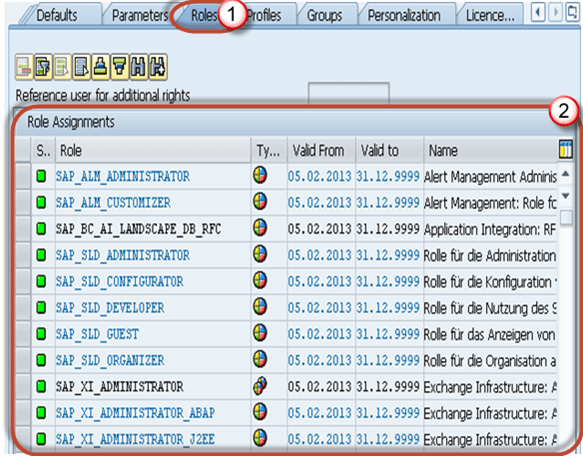This screenshot has height=456, width=583.
Task: Select the SAP_SLD_DEVELOPER row via its row selector
Action: (23, 308)
